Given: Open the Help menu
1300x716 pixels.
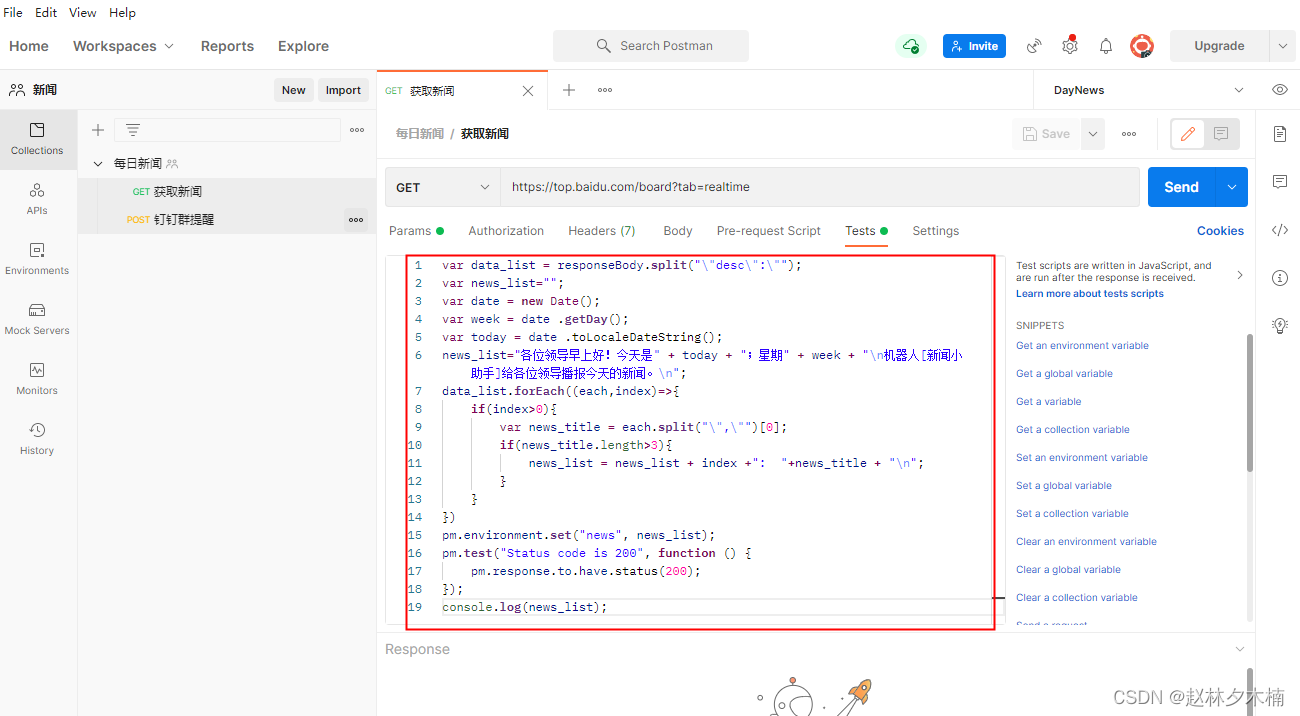Looking at the screenshot, I should (122, 13).
